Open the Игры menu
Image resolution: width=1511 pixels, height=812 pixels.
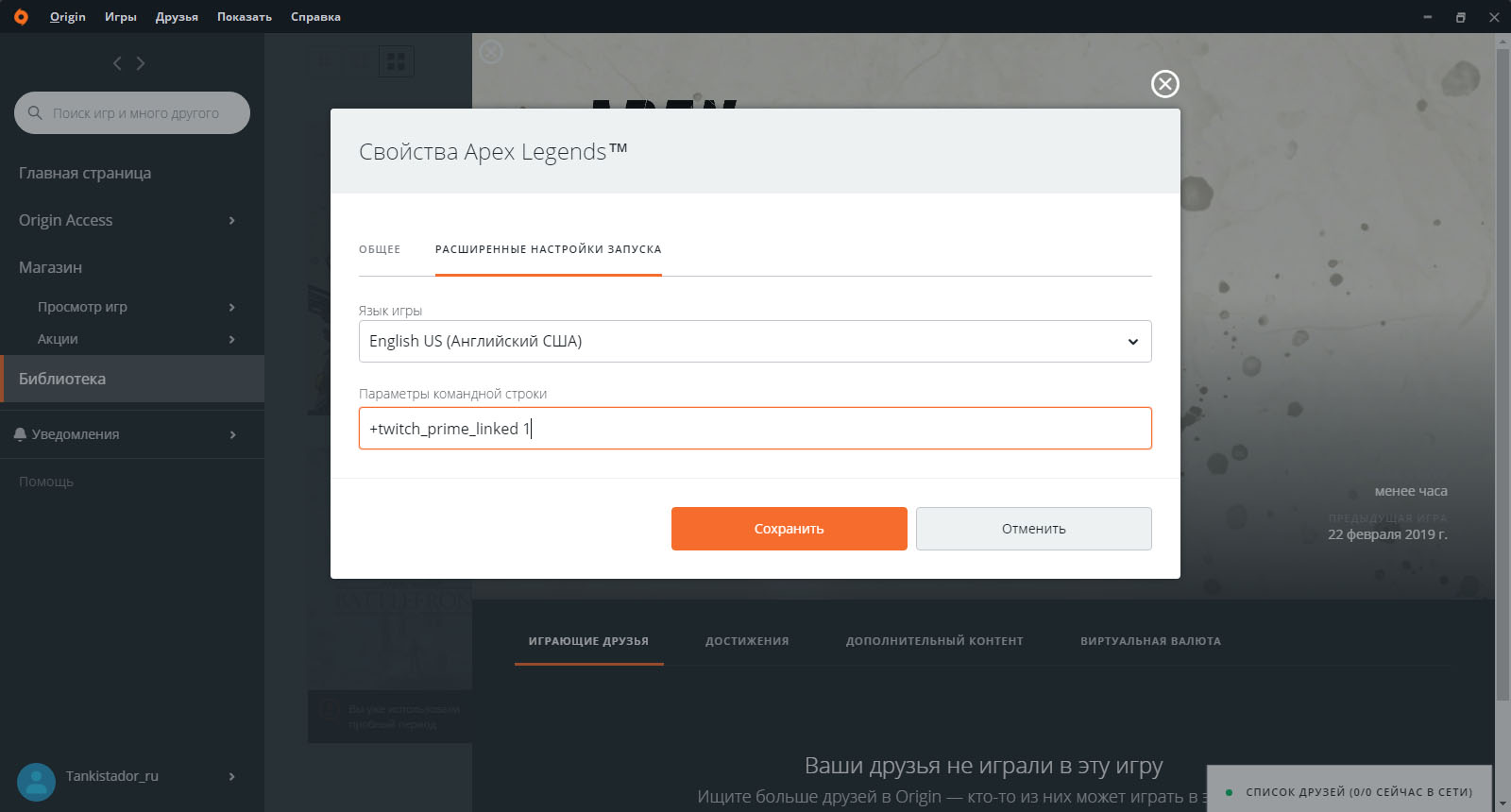tap(121, 17)
